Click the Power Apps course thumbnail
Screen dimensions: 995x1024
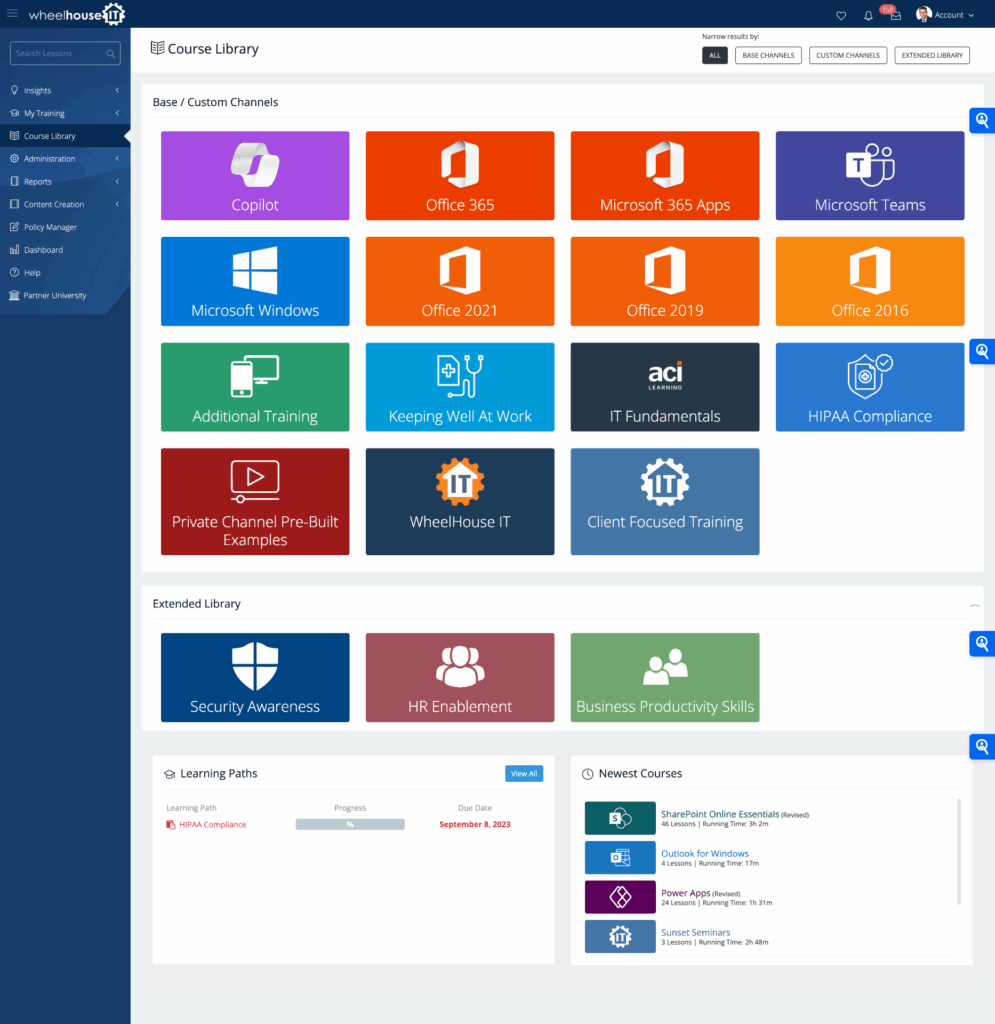click(x=620, y=897)
